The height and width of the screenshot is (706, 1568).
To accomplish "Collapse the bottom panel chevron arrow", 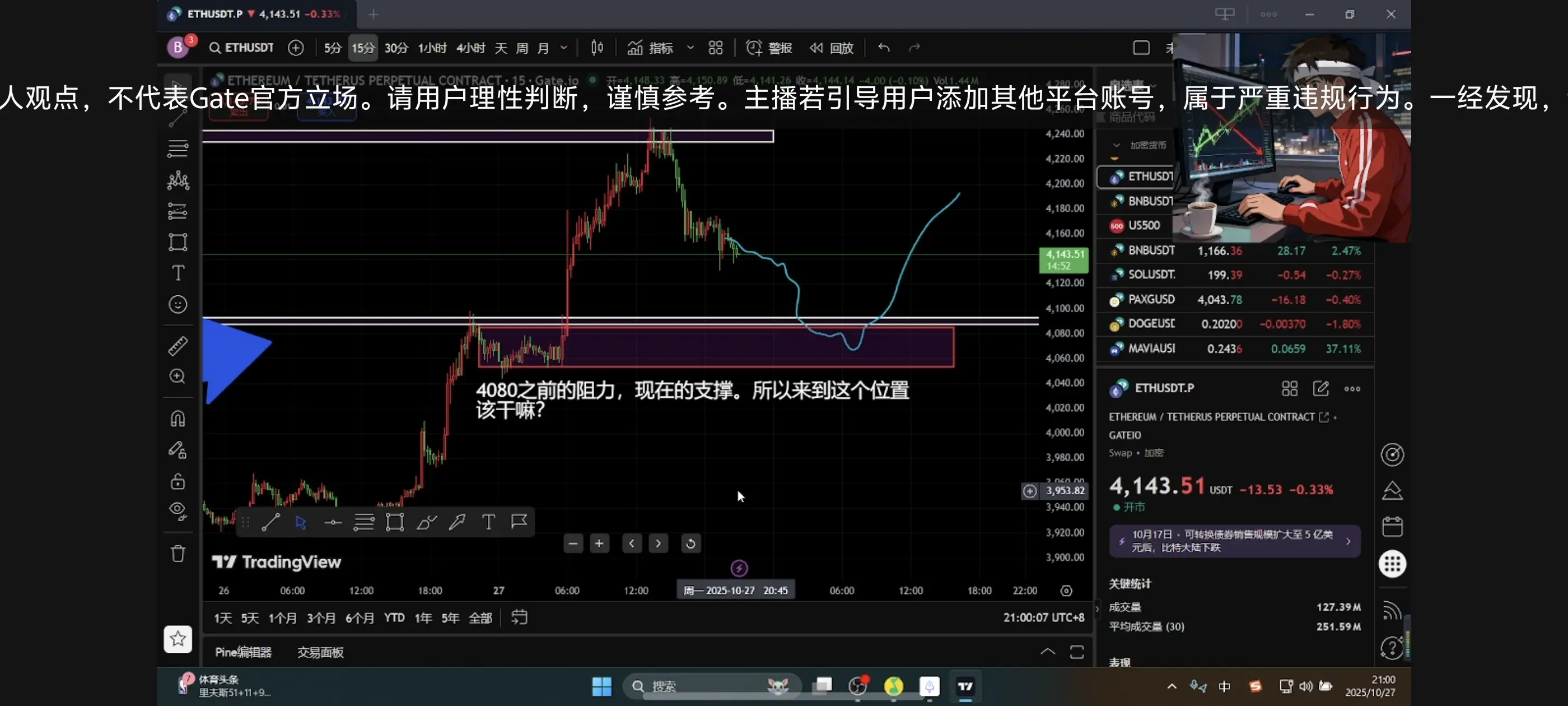I will 1048,652.
